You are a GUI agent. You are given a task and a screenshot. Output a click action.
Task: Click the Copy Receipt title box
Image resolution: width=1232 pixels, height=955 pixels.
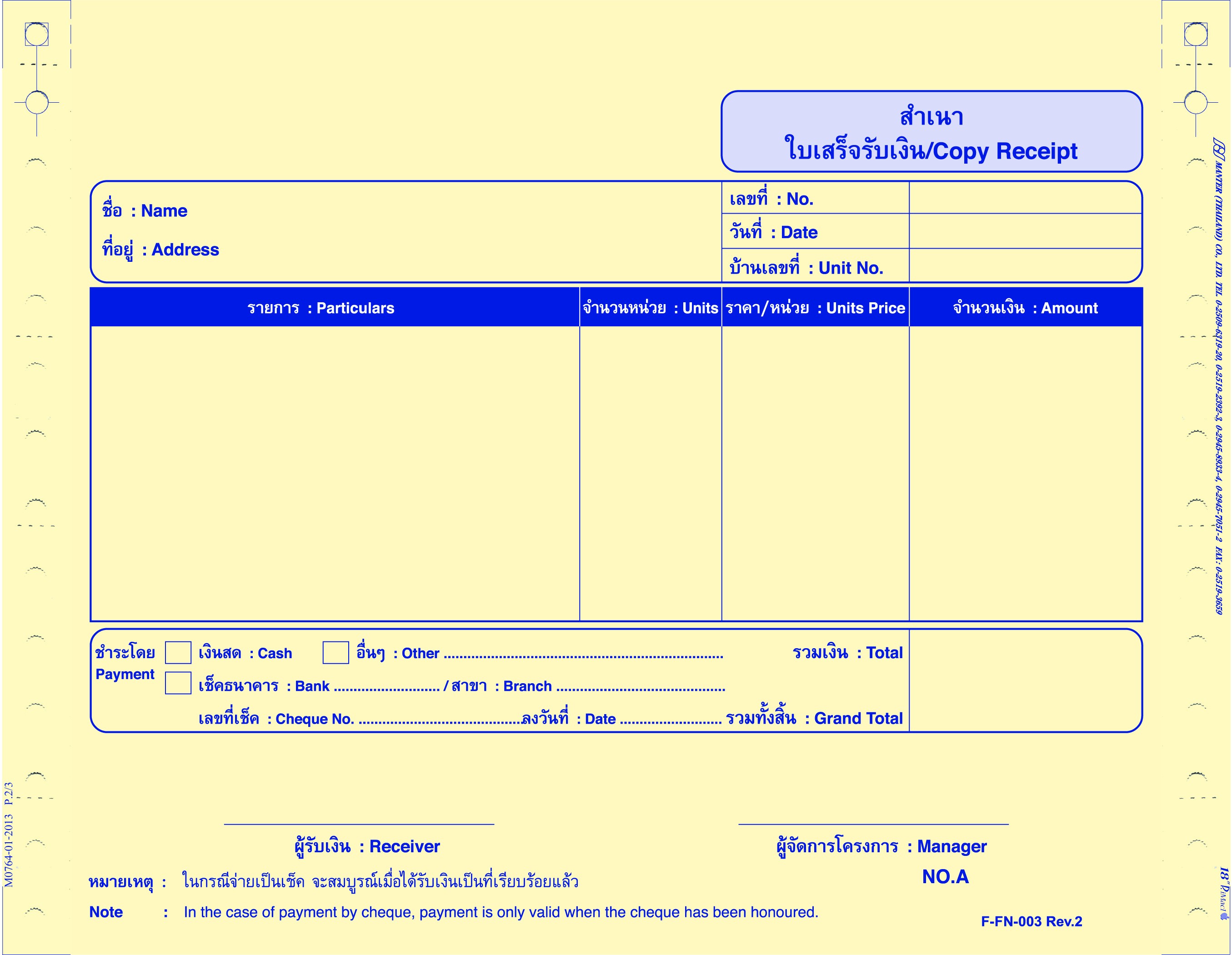pyautogui.click(x=932, y=131)
